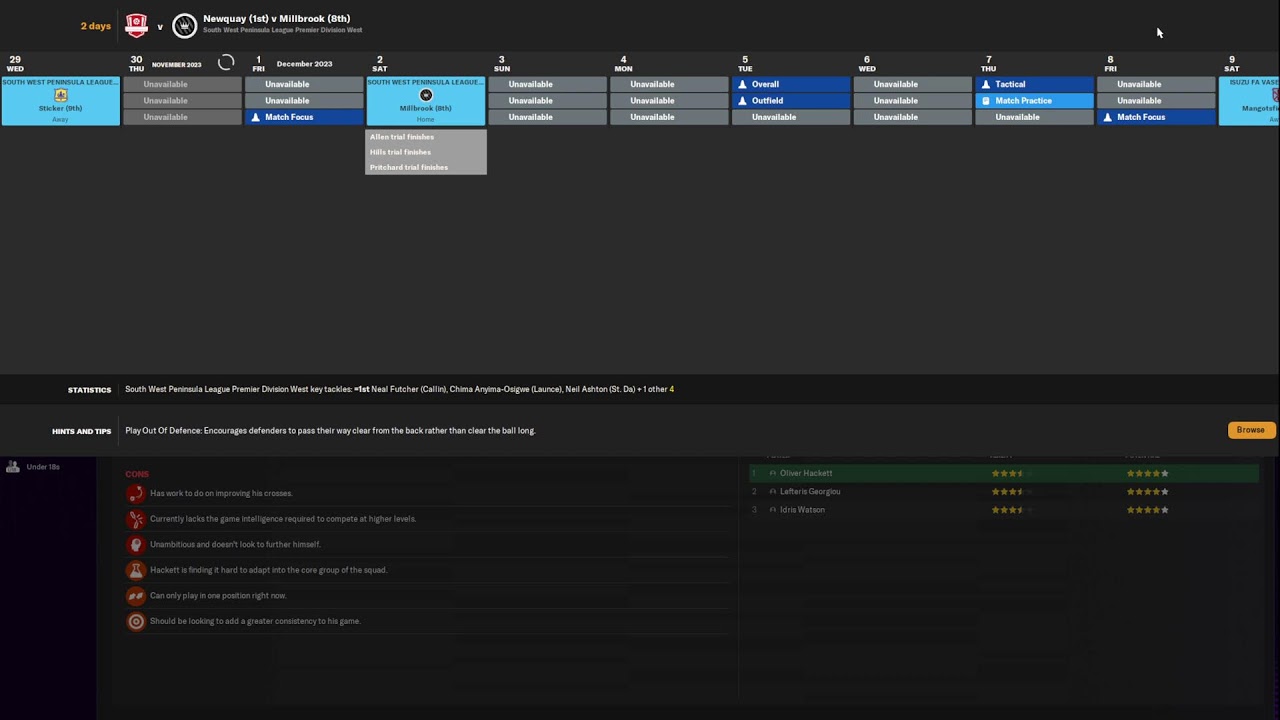Select the one position boots icon
The width and height of the screenshot is (1280, 720).
[136, 596]
